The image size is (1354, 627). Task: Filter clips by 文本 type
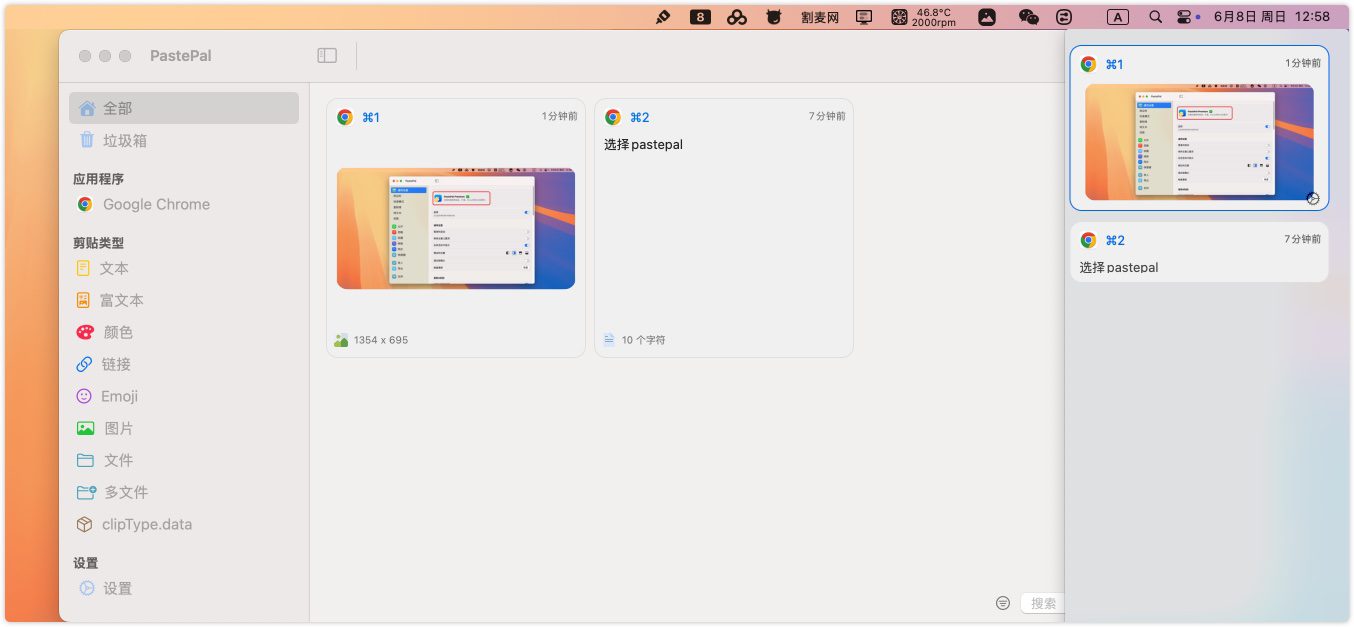tap(184, 268)
